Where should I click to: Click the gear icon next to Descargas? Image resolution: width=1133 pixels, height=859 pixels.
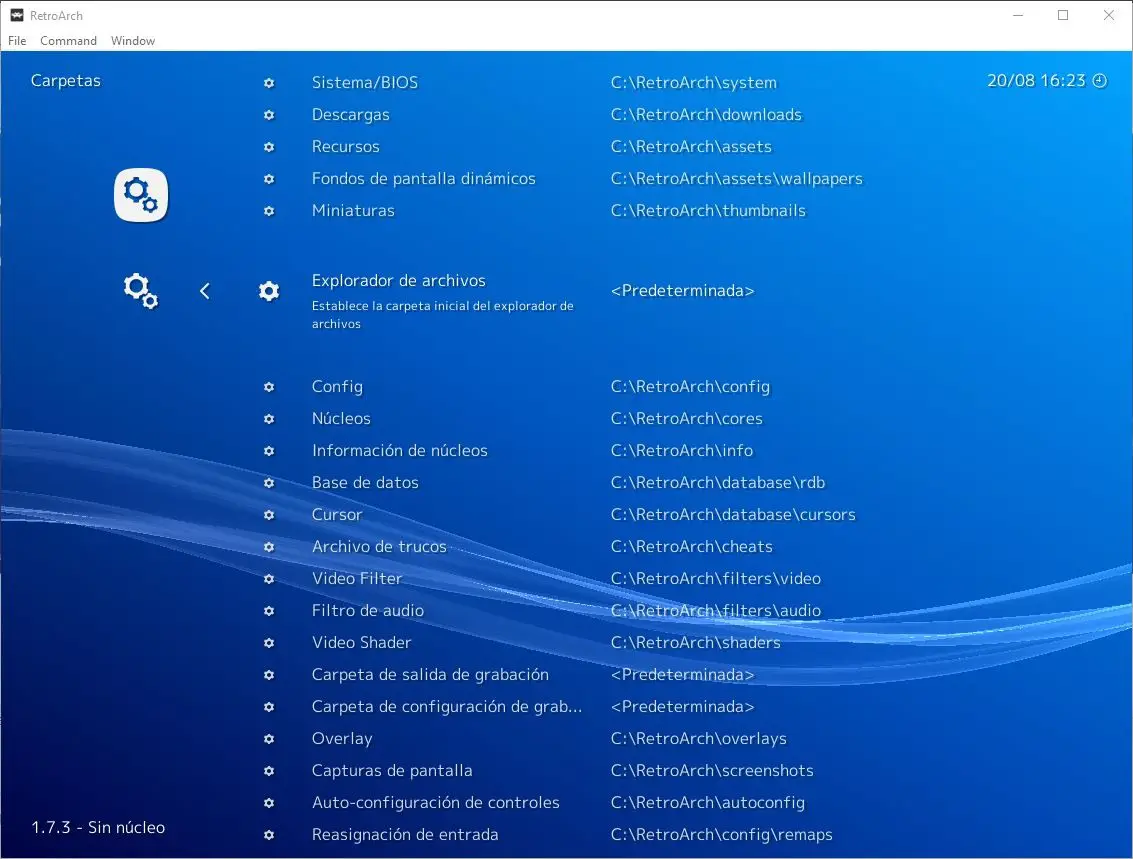tap(269, 115)
